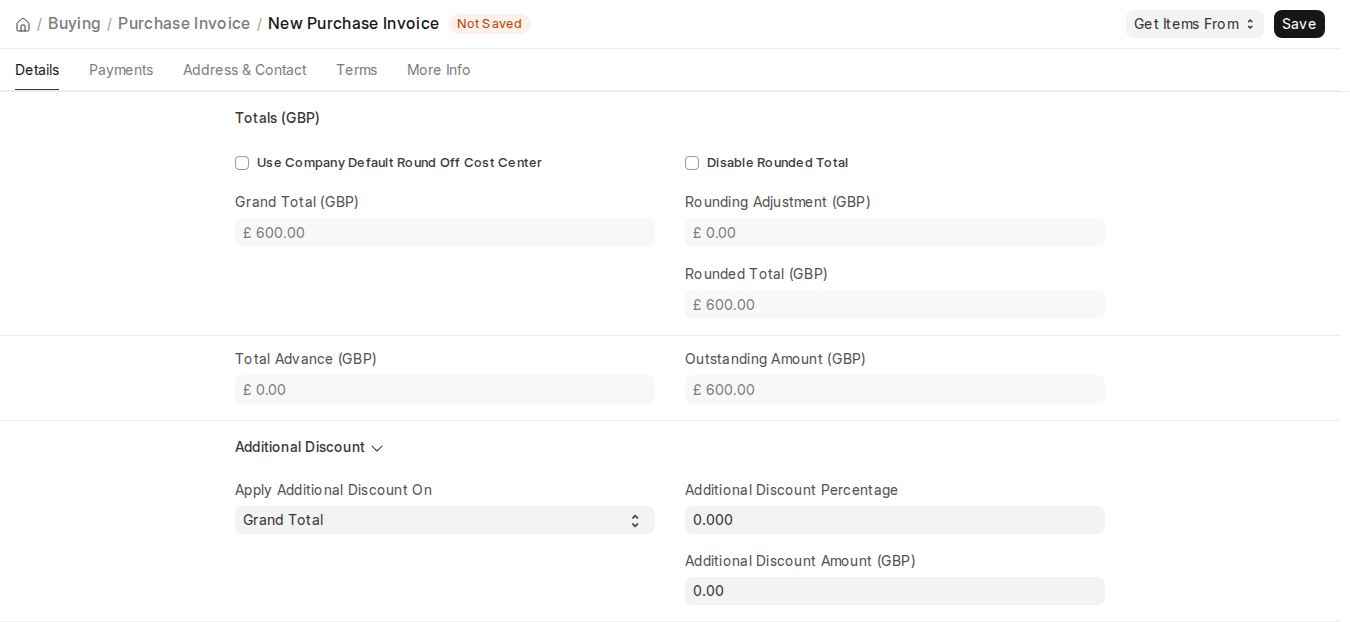
Task: Click the Additional Discount Amount (GBP) field
Action: (895, 591)
